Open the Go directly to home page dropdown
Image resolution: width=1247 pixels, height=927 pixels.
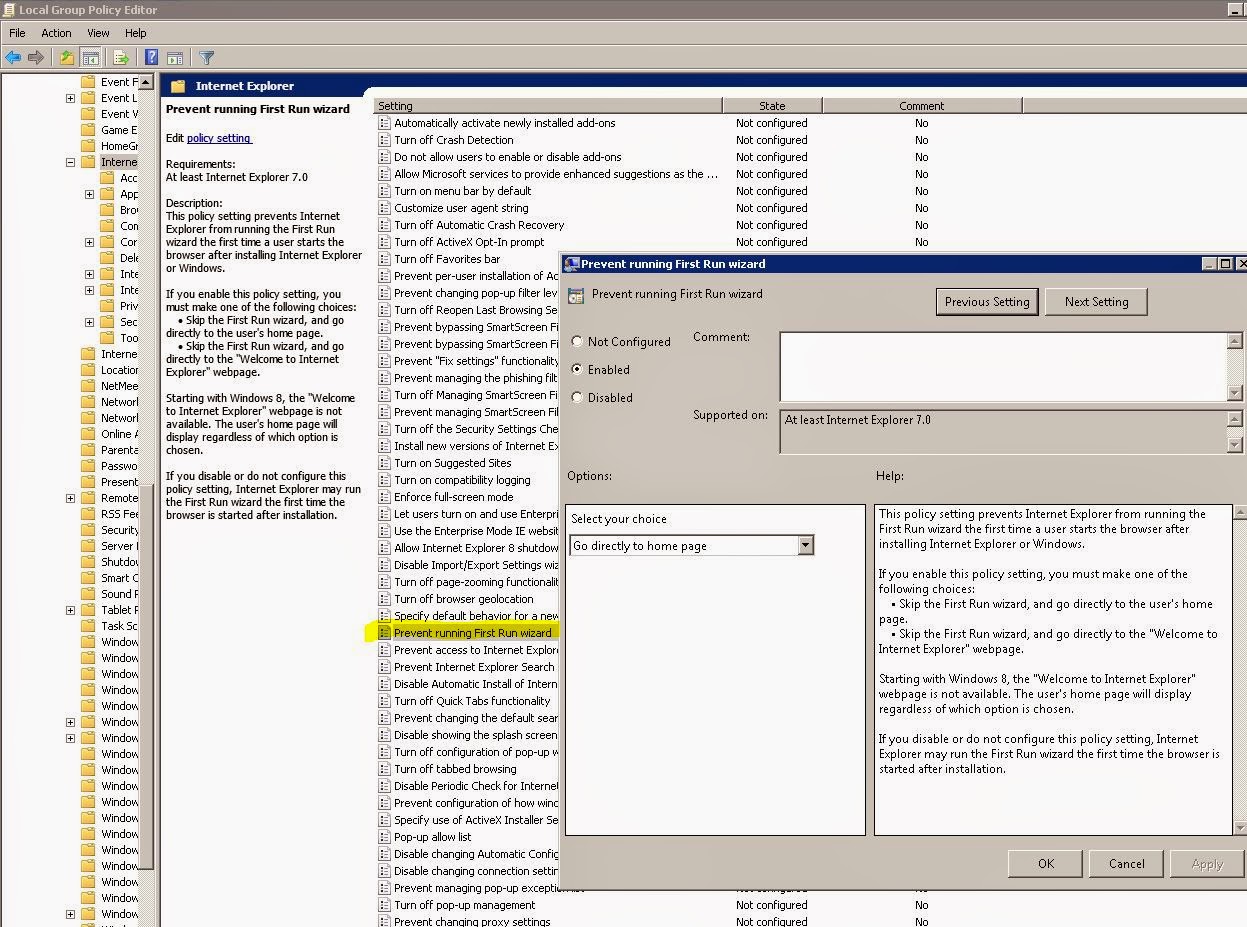point(805,546)
